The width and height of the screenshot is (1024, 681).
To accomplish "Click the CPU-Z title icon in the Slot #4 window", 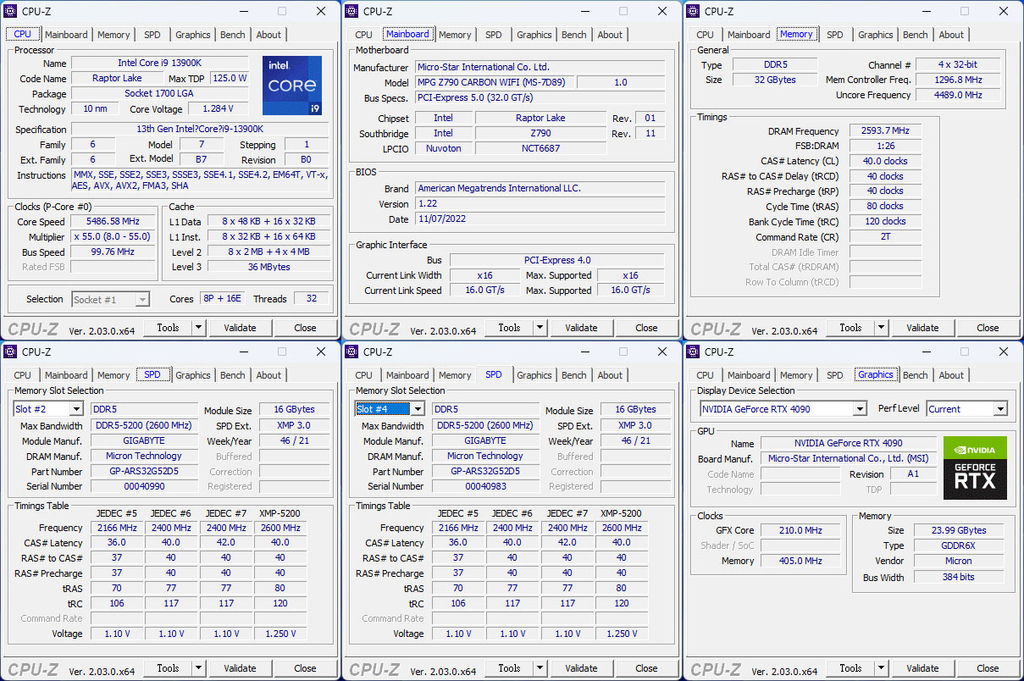I will pos(351,352).
